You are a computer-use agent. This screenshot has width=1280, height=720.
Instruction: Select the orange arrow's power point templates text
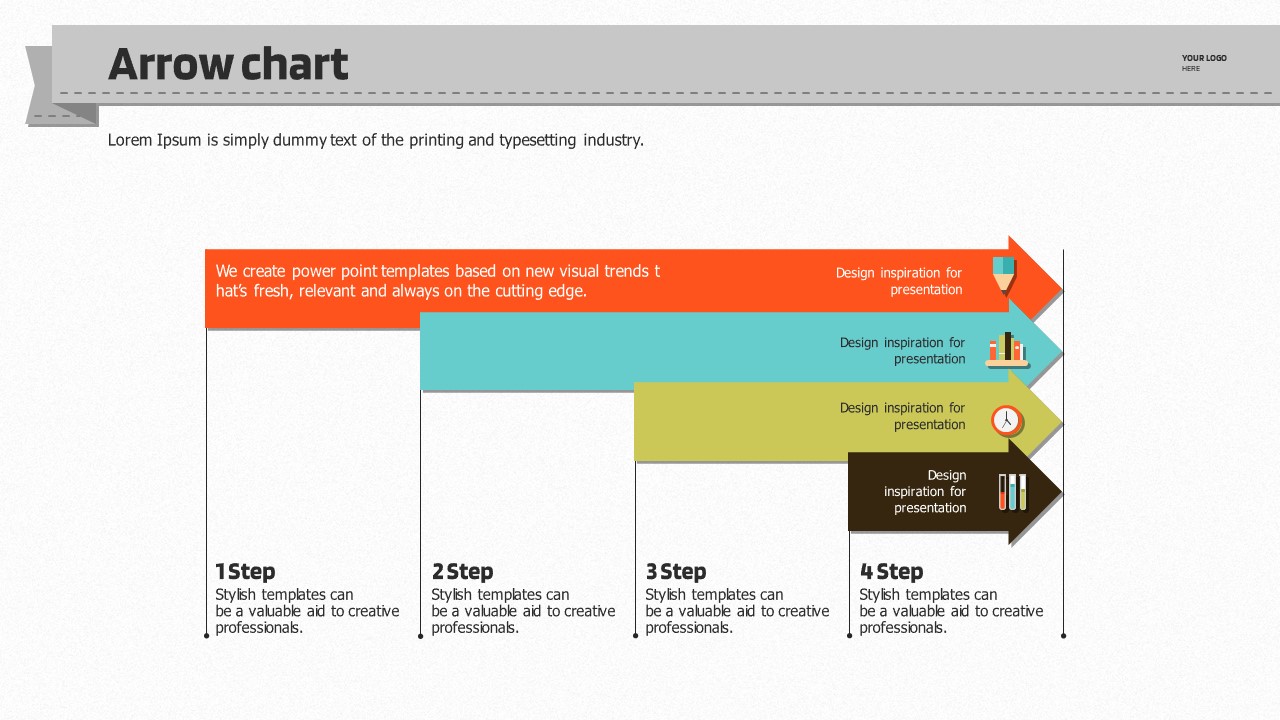point(437,281)
